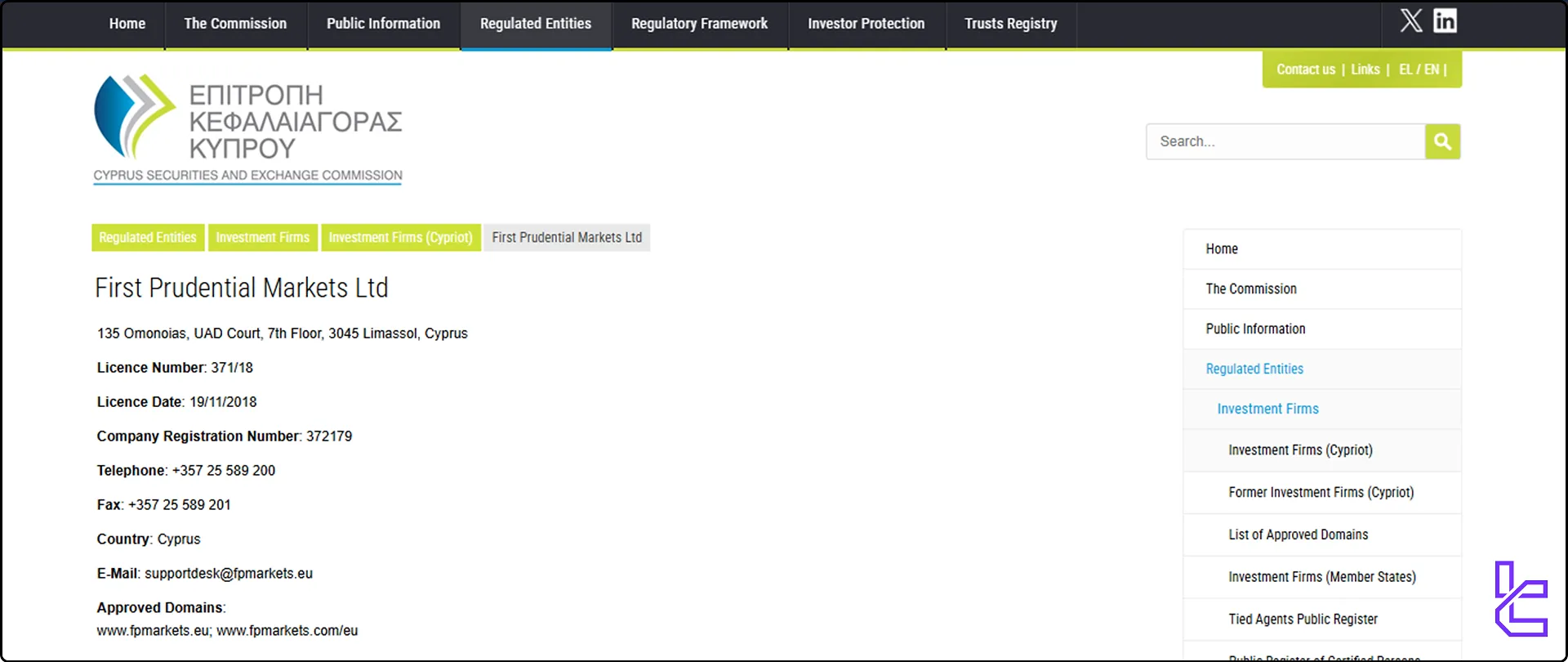Viewport: 1568px width, 662px height.
Task: Select Public Information in sidebar menu
Action: click(1322, 329)
